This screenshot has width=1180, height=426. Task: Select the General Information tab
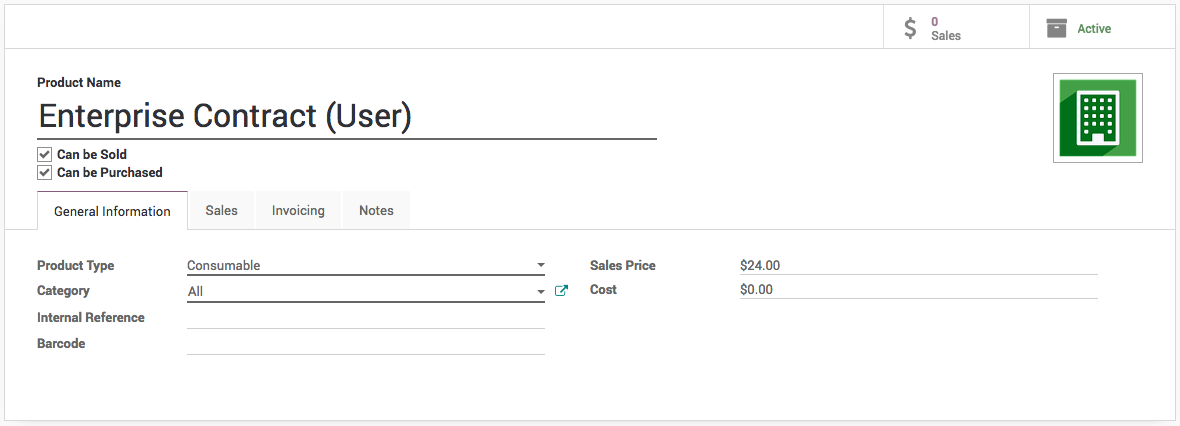[112, 212]
